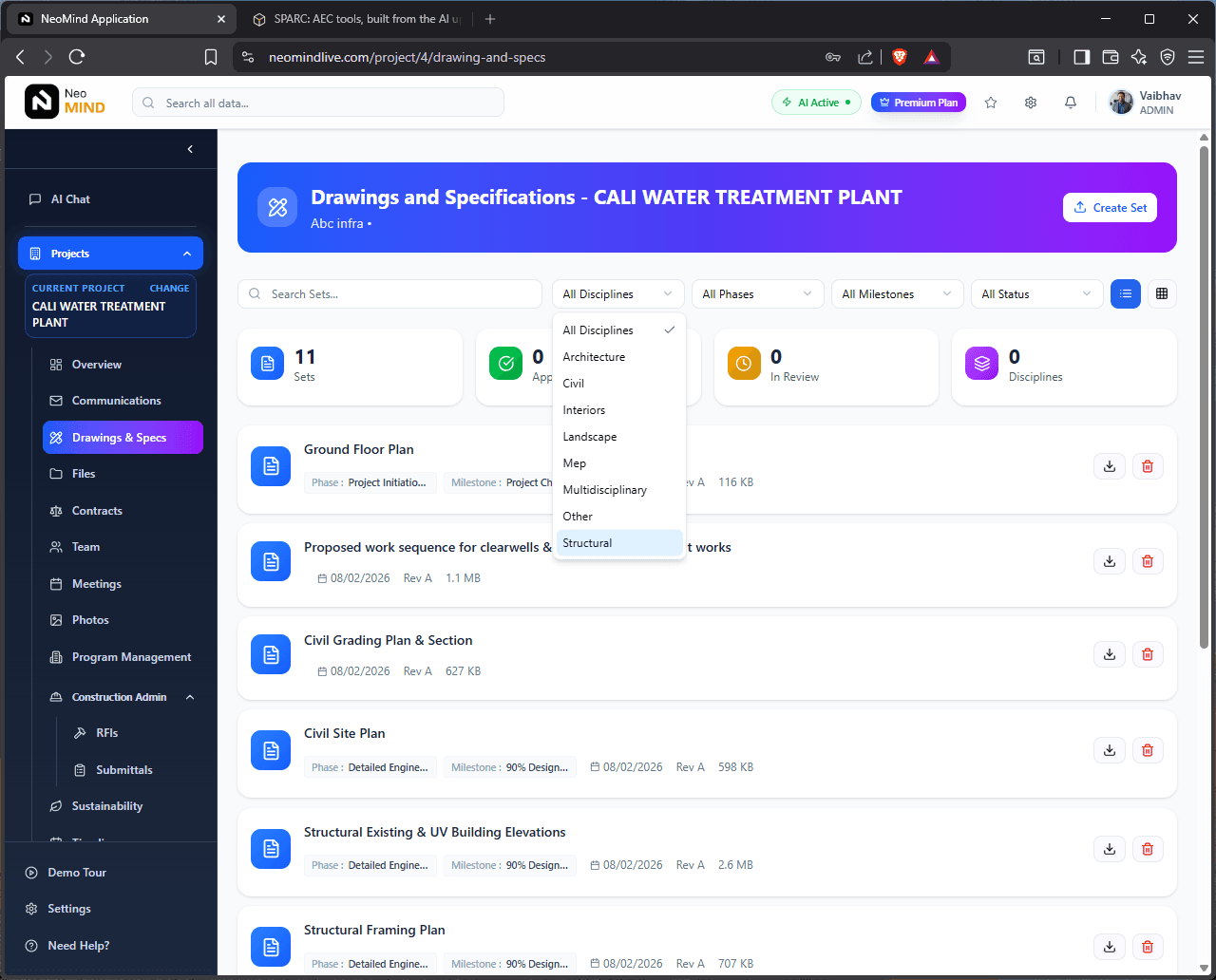Select Architecture discipline option
This screenshot has width=1216, height=980.
coord(619,357)
